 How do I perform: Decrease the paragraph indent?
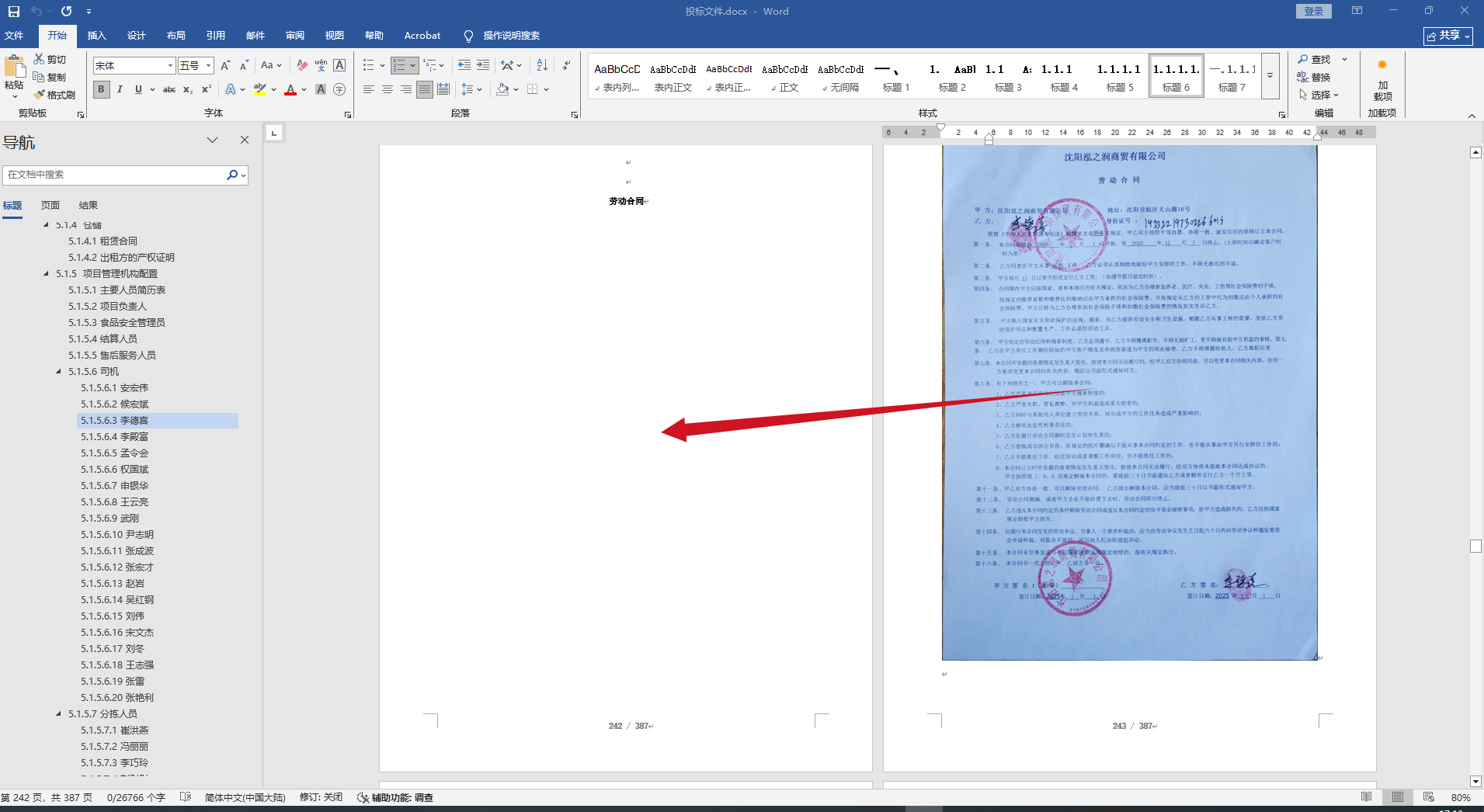point(464,65)
